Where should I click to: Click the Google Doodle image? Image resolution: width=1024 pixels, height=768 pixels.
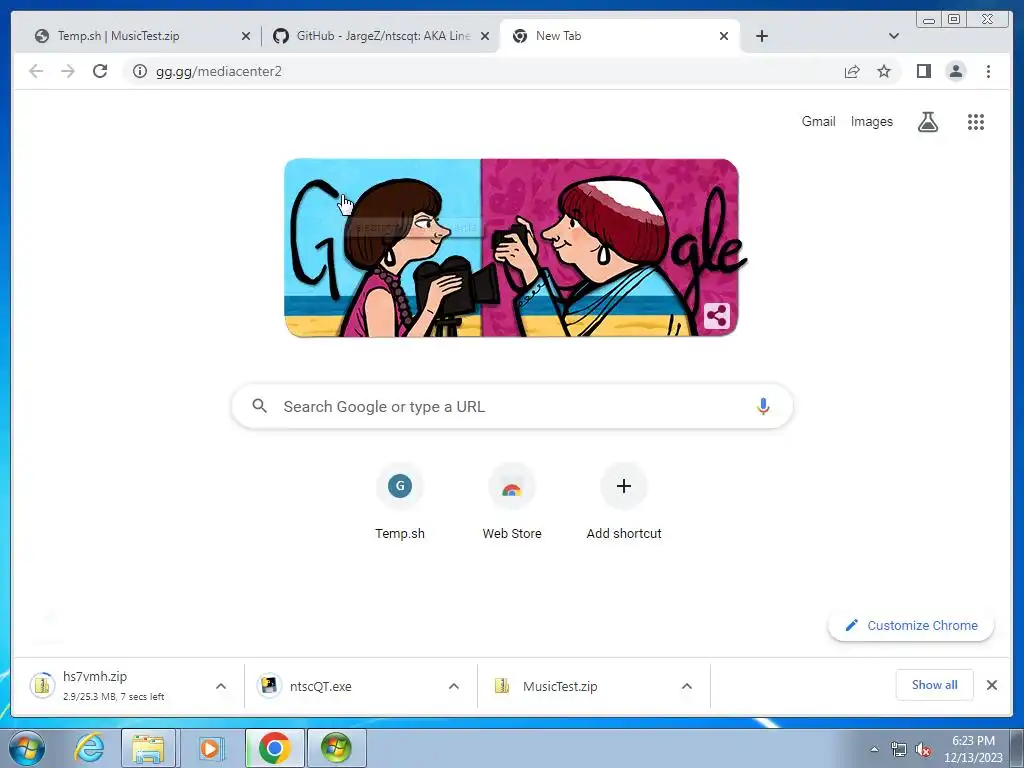tap(512, 248)
